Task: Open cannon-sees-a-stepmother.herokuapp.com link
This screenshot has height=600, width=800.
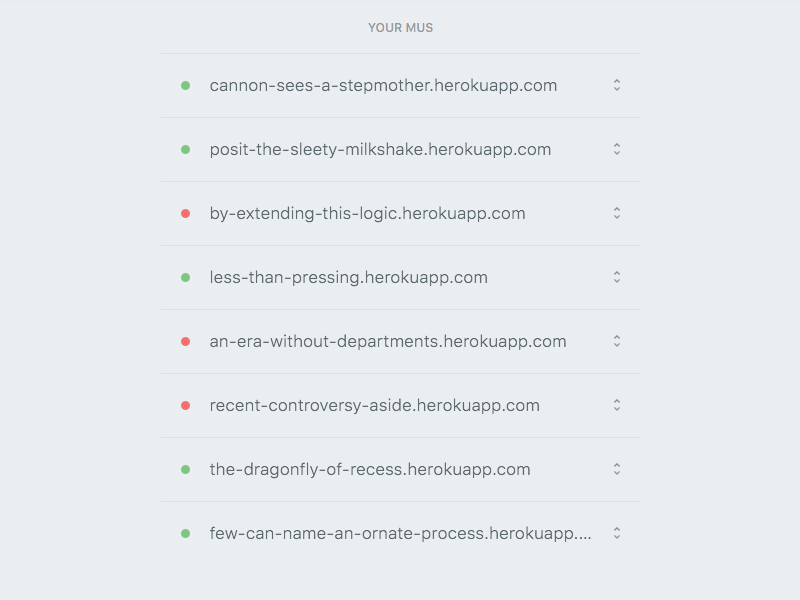Action: coord(383,86)
